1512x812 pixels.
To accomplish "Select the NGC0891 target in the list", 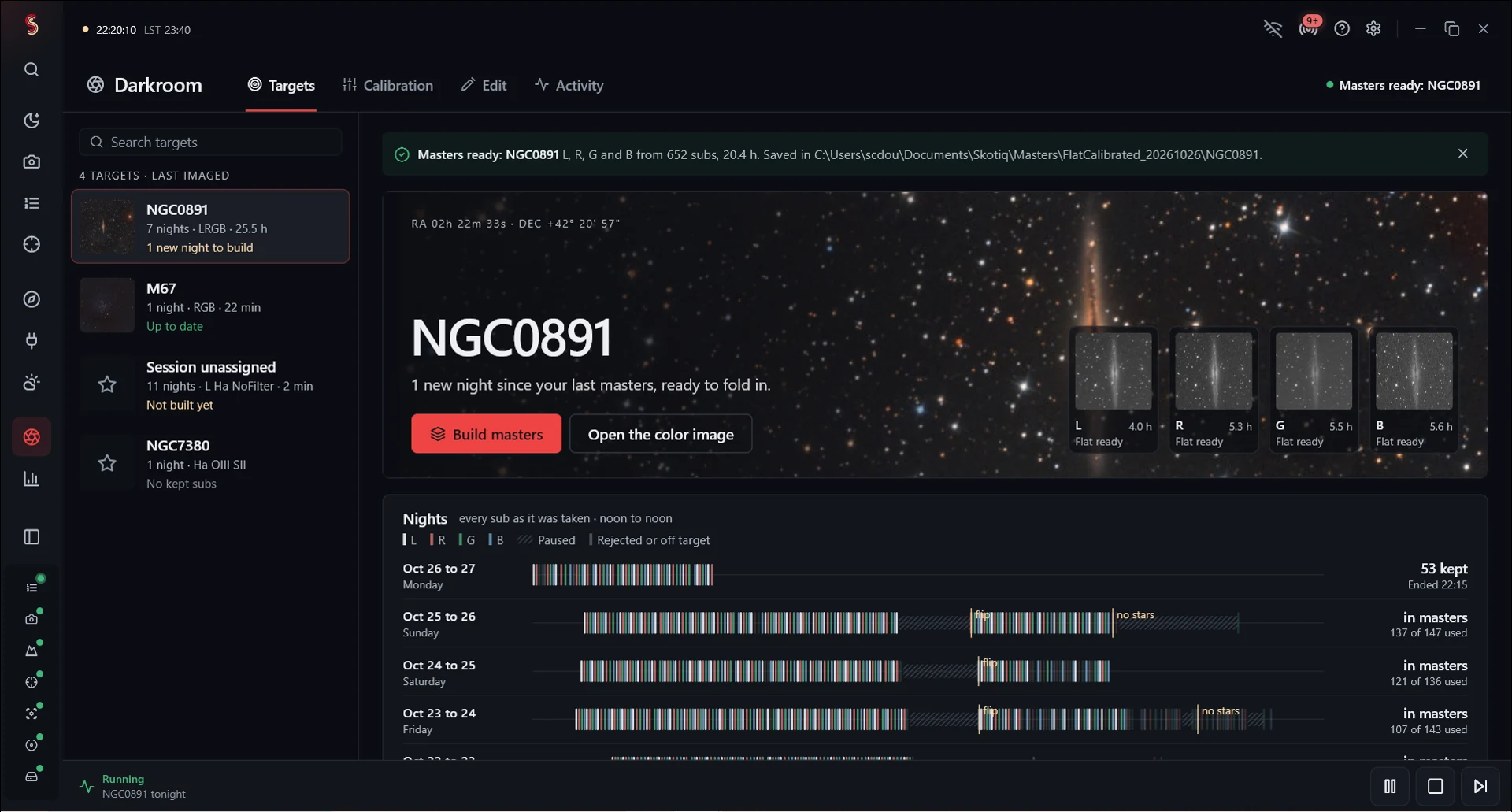I will [210, 226].
